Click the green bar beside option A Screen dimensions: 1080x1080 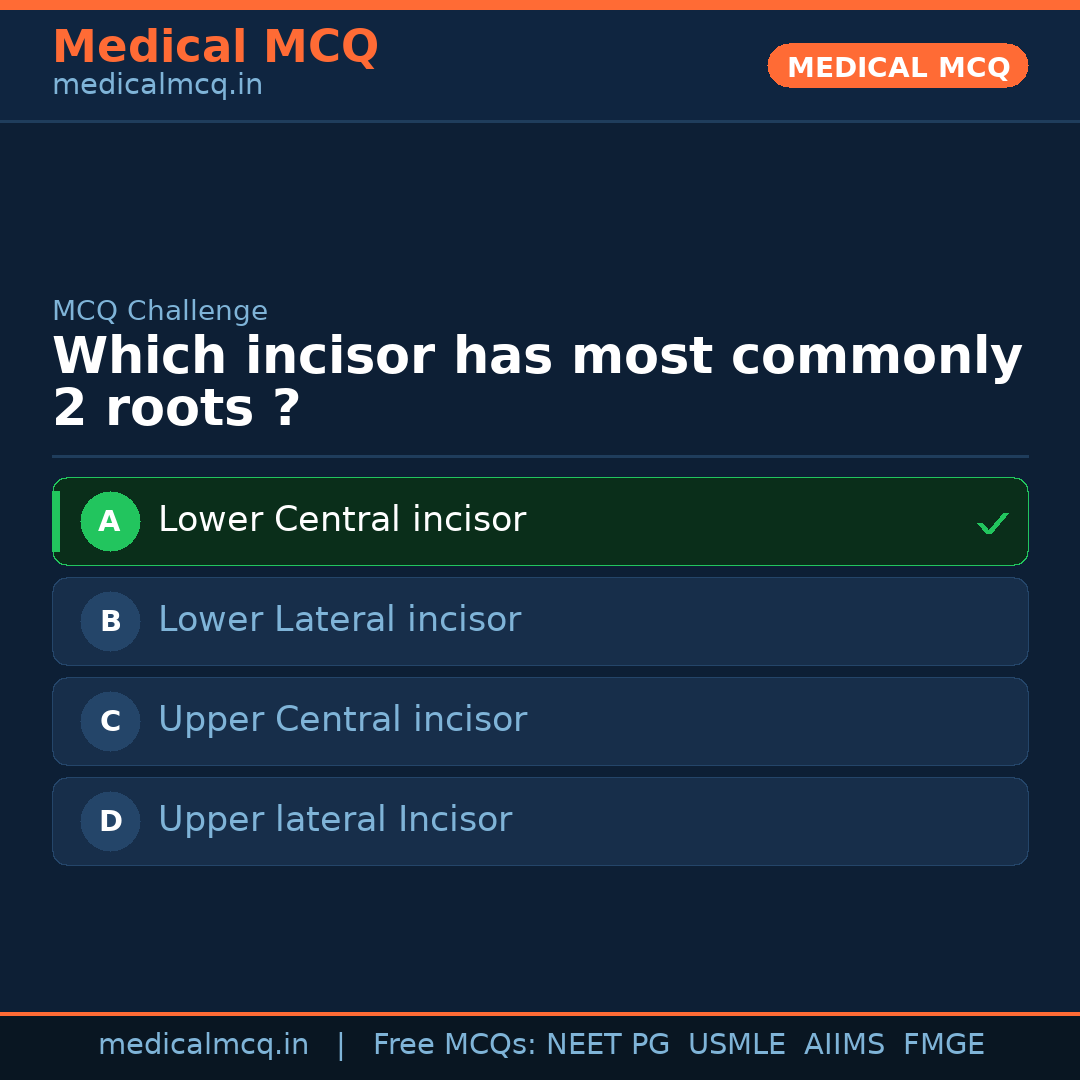(x=56, y=521)
